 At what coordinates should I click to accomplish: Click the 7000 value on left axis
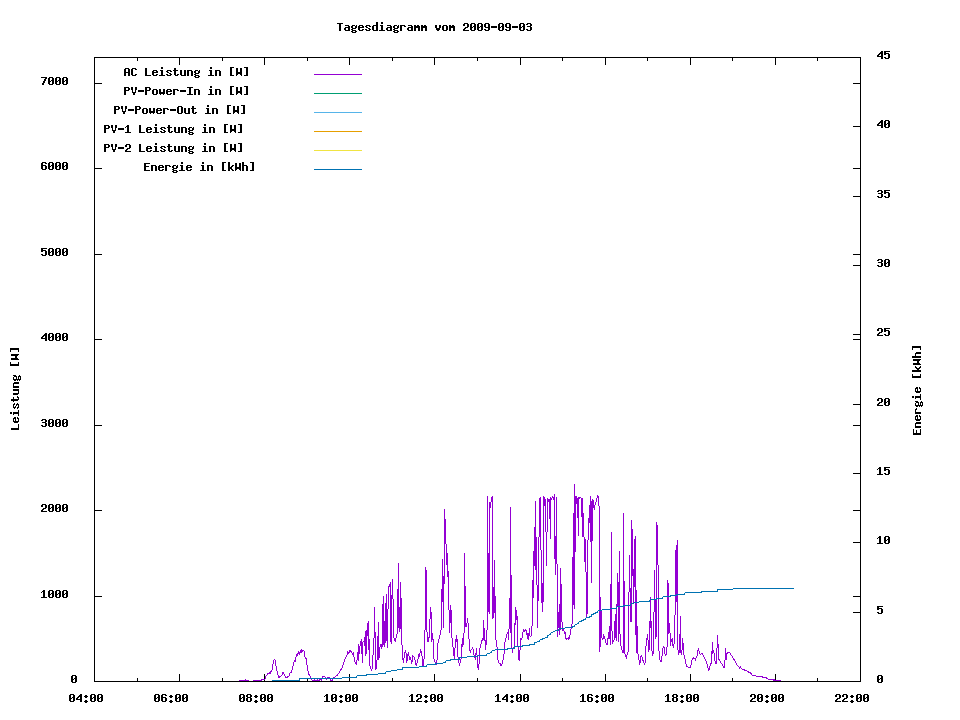tap(54, 81)
